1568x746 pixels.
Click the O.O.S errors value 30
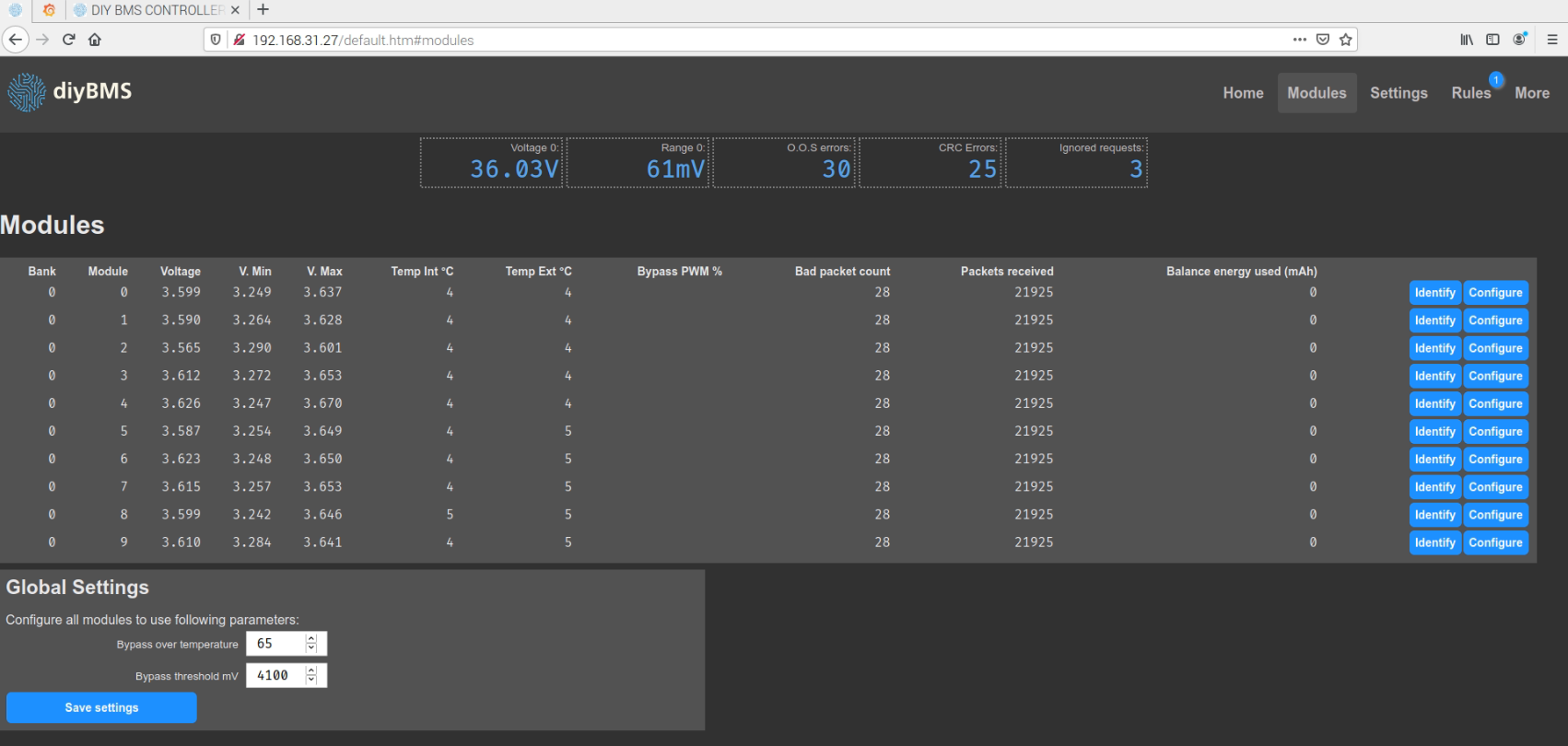[837, 169]
